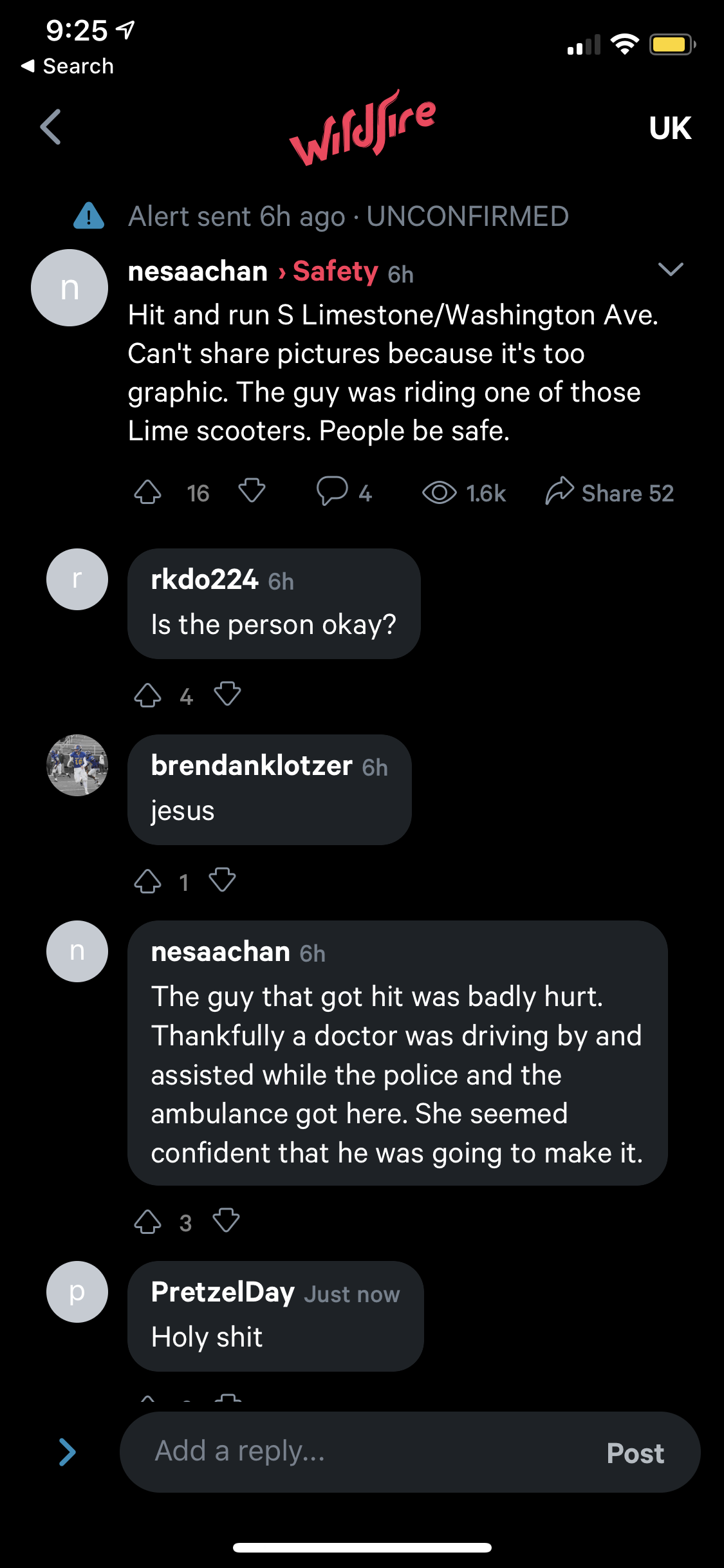Upvote brendanklotzer's jesus comment

tap(147, 881)
